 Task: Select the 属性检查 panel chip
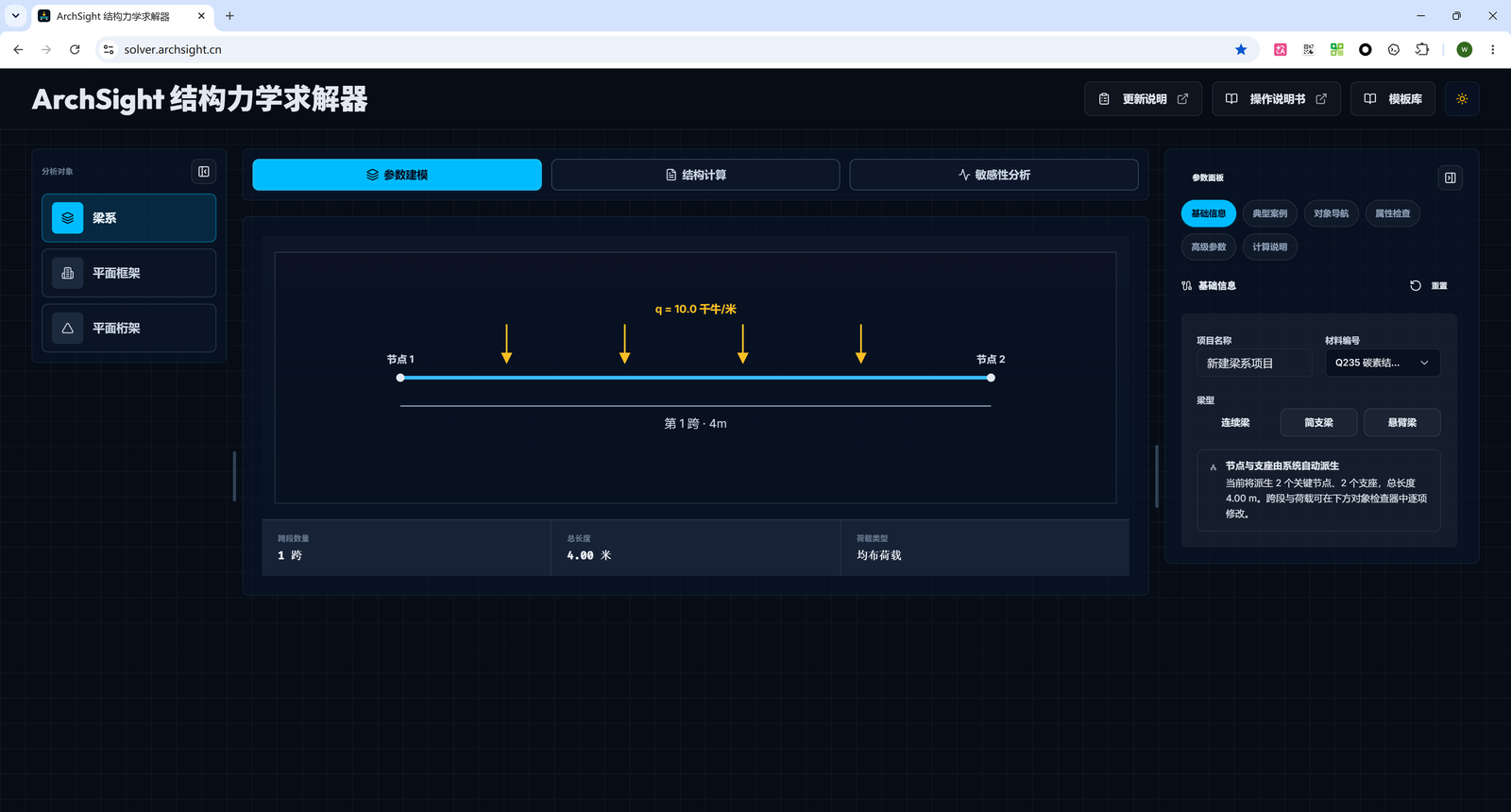[x=1393, y=213]
